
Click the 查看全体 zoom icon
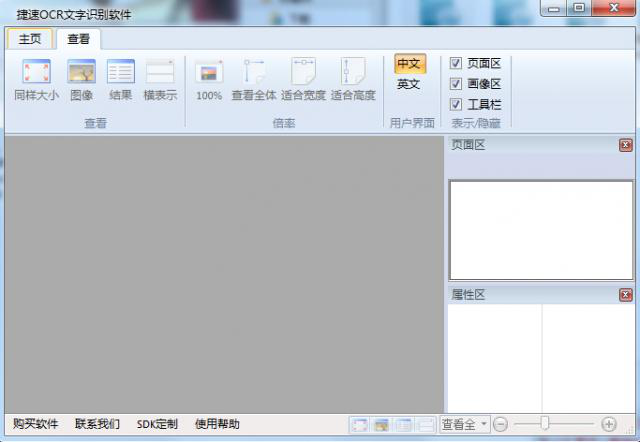pyautogui.click(x=254, y=80)
